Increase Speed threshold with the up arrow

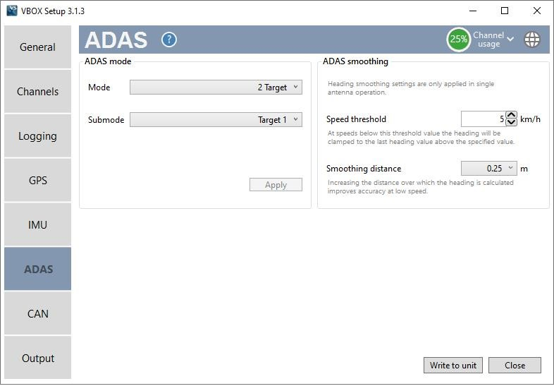pyautogui.click(x=511, y=115)
